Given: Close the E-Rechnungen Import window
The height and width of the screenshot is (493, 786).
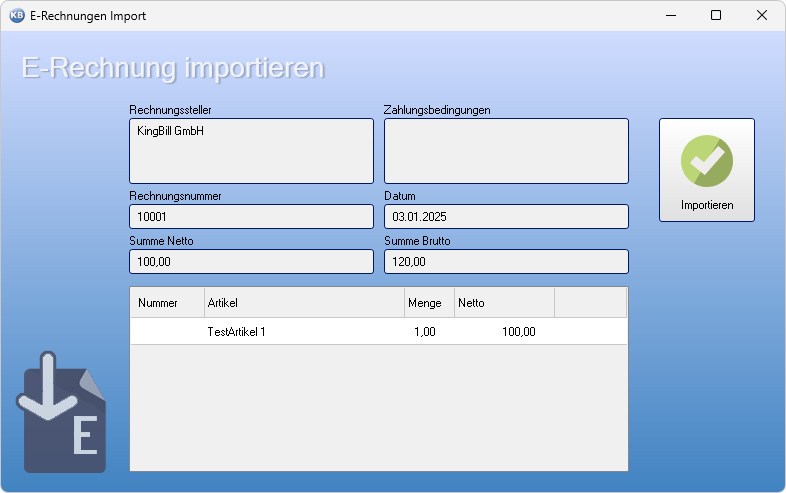Looking at the screenshot, I should pos(761,16).
